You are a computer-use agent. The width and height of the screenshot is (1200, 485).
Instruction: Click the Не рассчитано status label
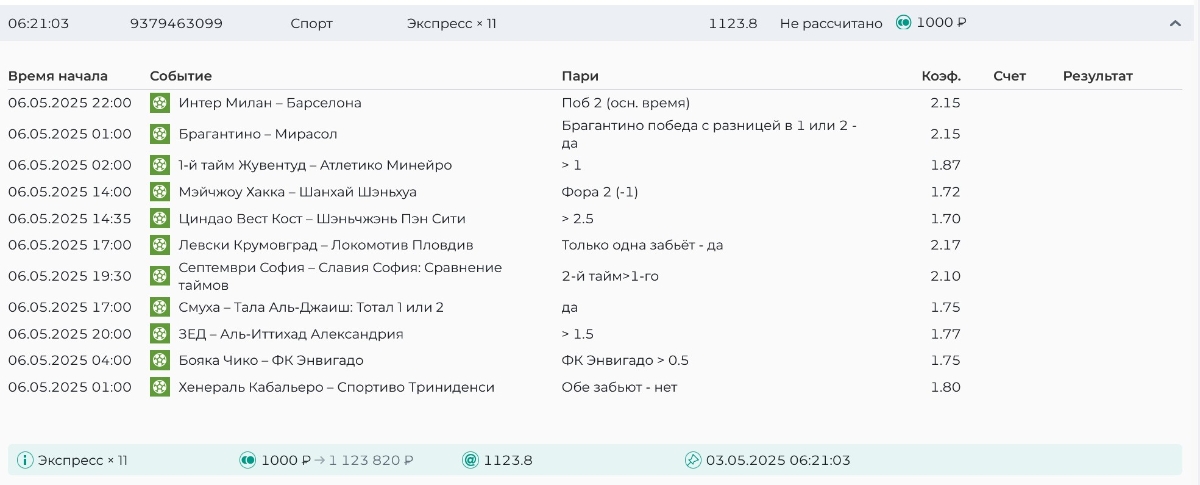(831, 23)
